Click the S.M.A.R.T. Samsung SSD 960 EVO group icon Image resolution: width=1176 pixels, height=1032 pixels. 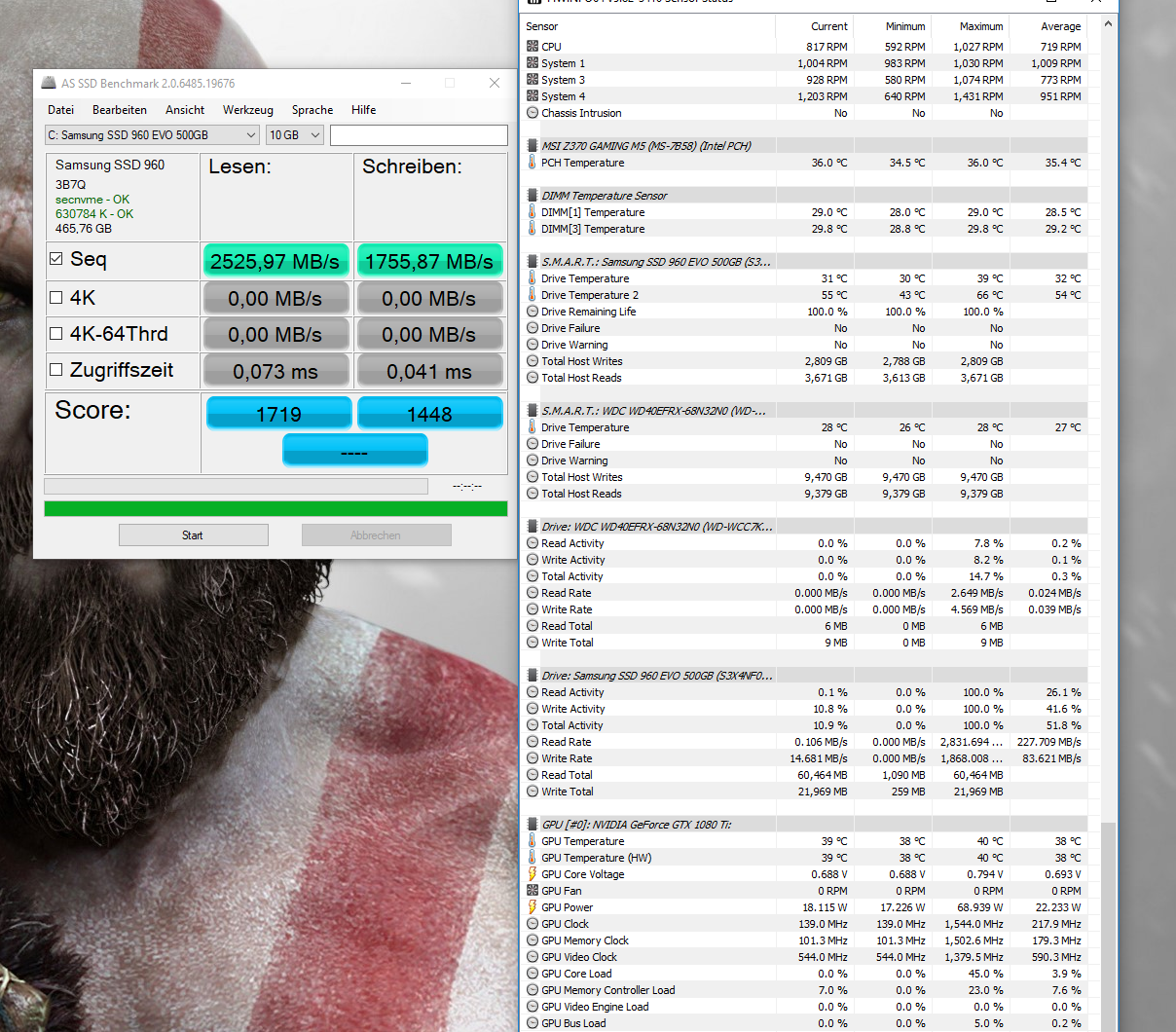(533, 261)
